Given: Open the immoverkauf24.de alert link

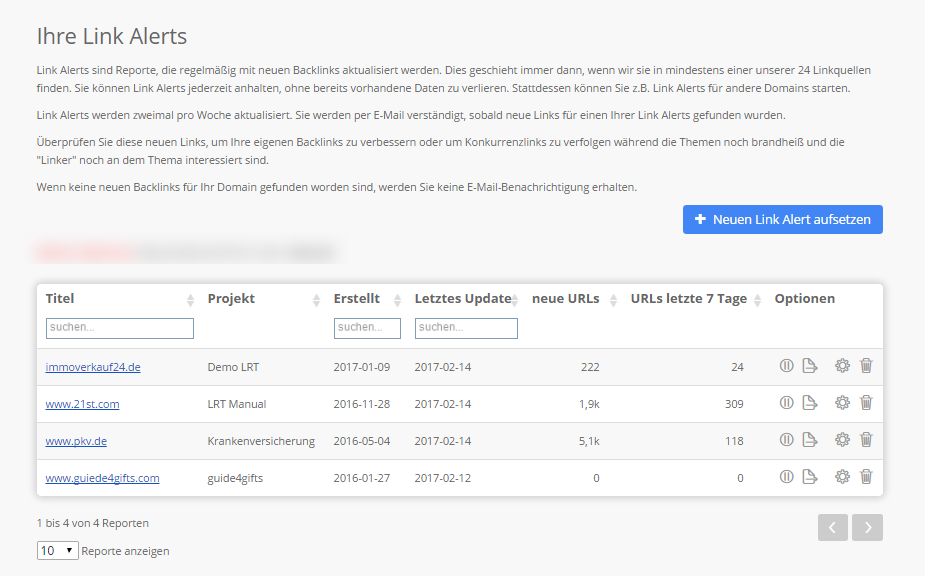Looking at the screenshot, I should tap(93, 367).
